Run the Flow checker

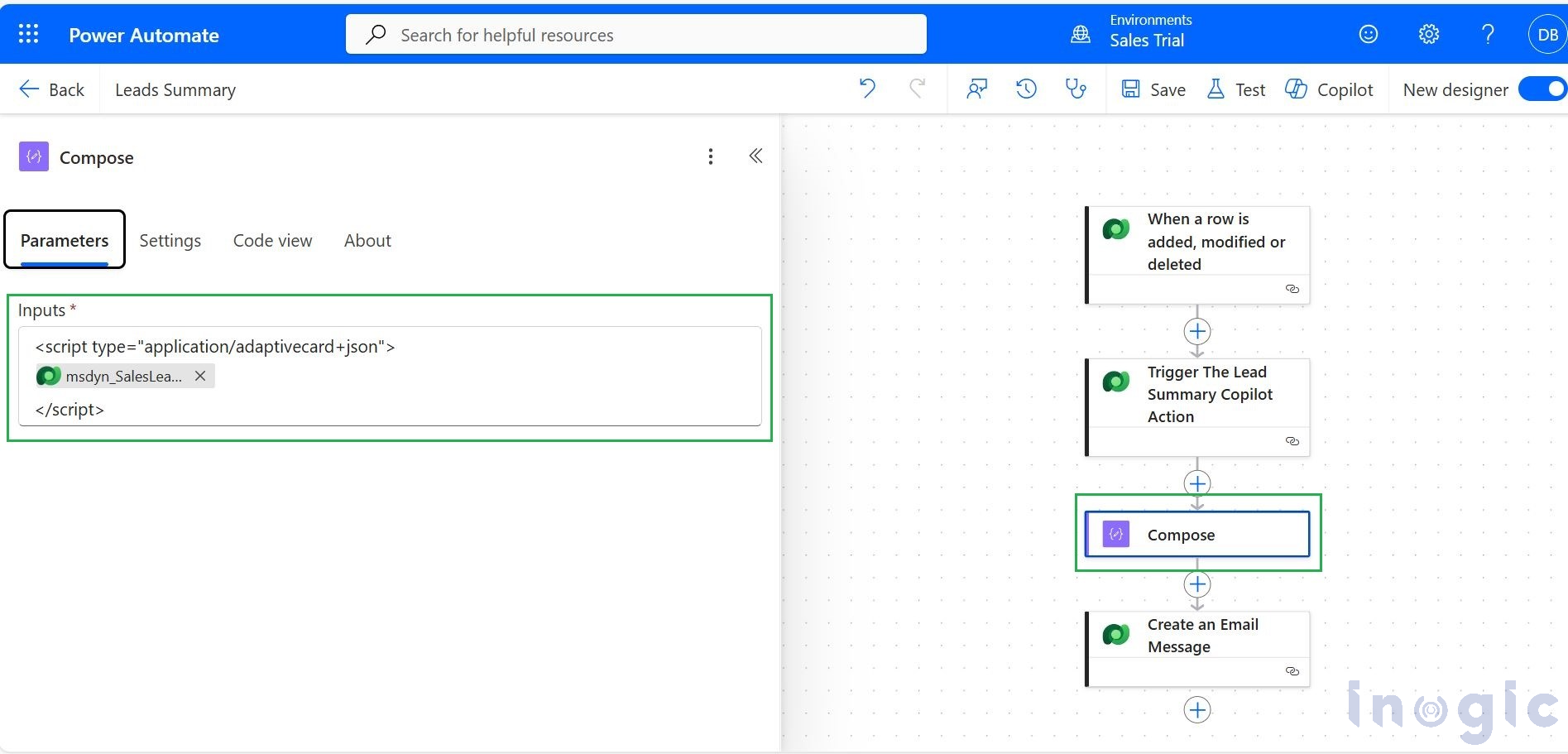[1076, 89]
